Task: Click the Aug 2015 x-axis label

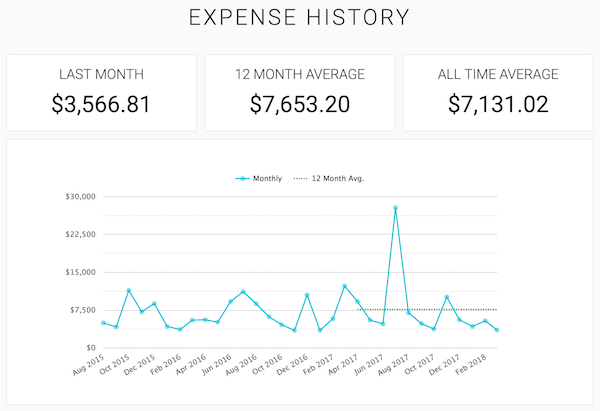Action: coord(88,365)
